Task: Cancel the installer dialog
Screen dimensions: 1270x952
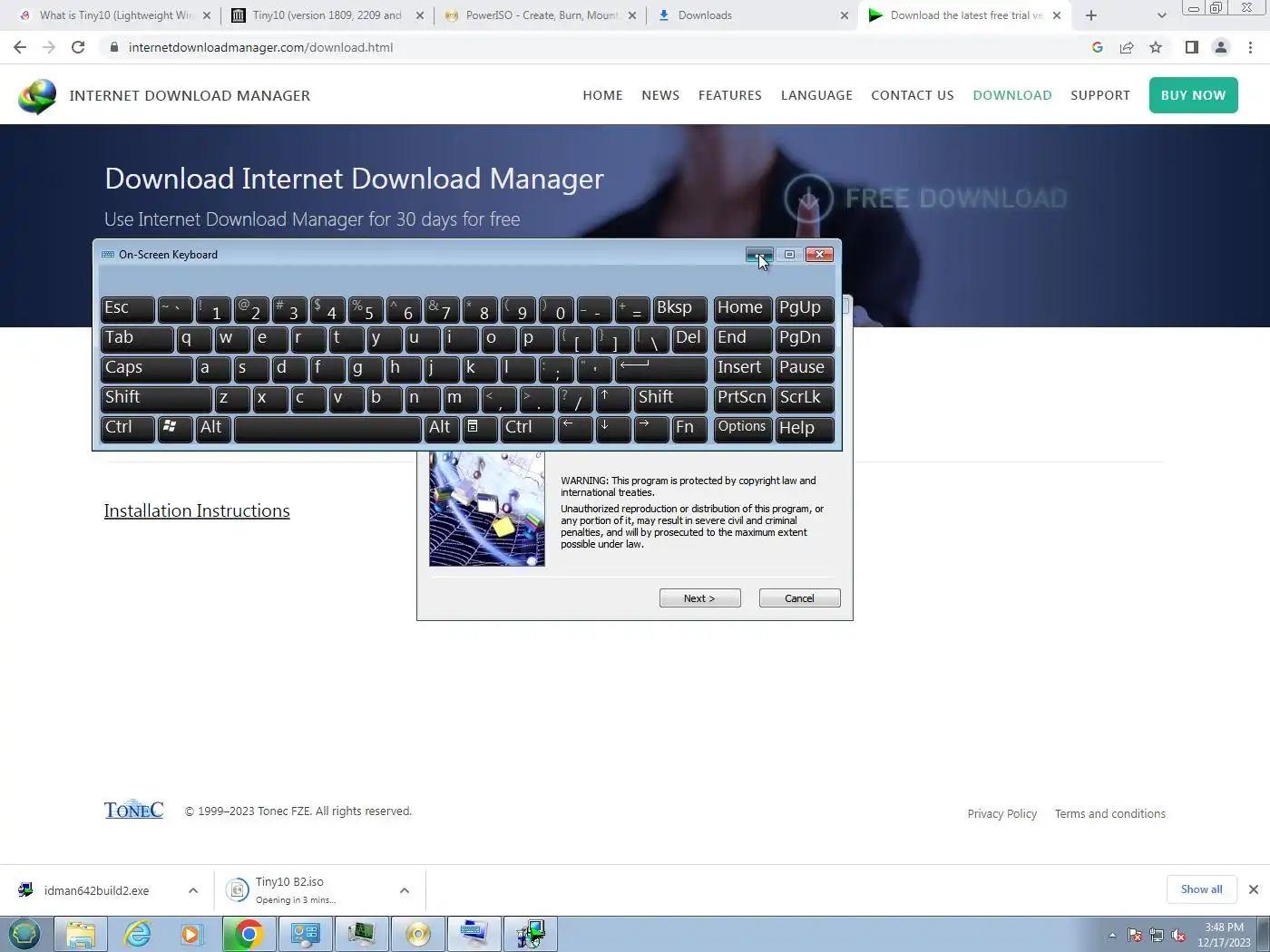Action: point(799,598)
